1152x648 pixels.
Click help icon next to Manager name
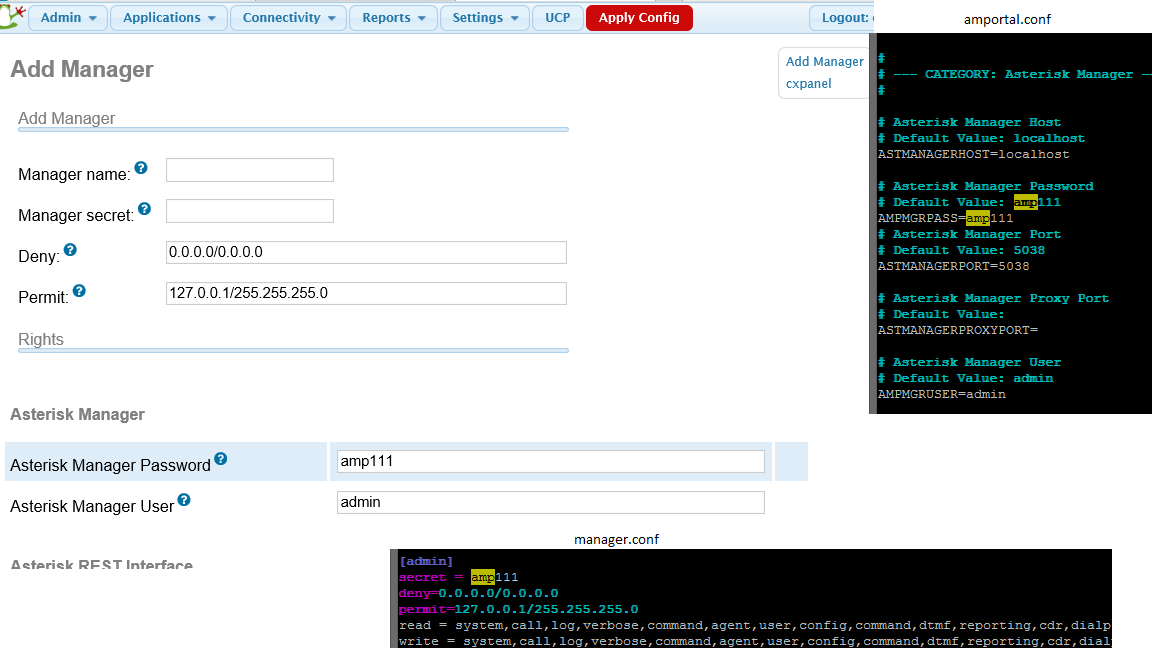[141, 168]
